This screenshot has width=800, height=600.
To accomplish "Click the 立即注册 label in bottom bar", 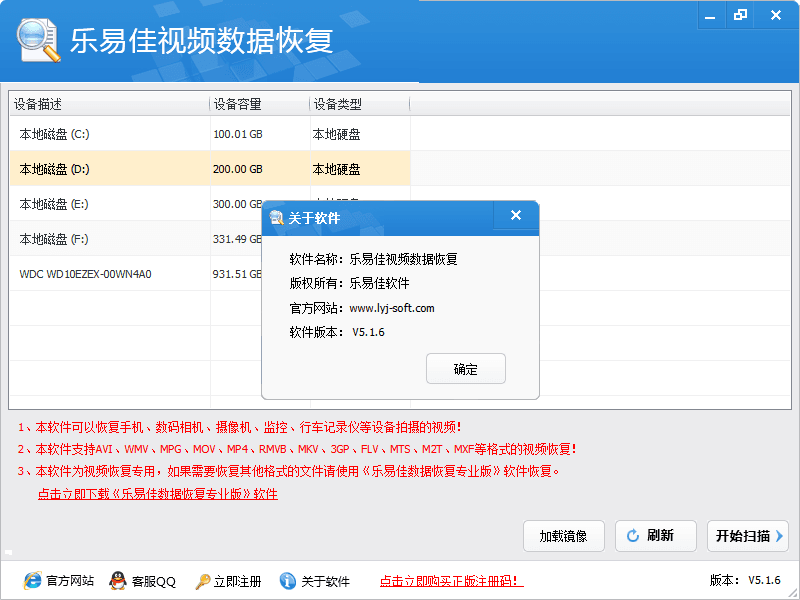I will click(x=237, y=581).
